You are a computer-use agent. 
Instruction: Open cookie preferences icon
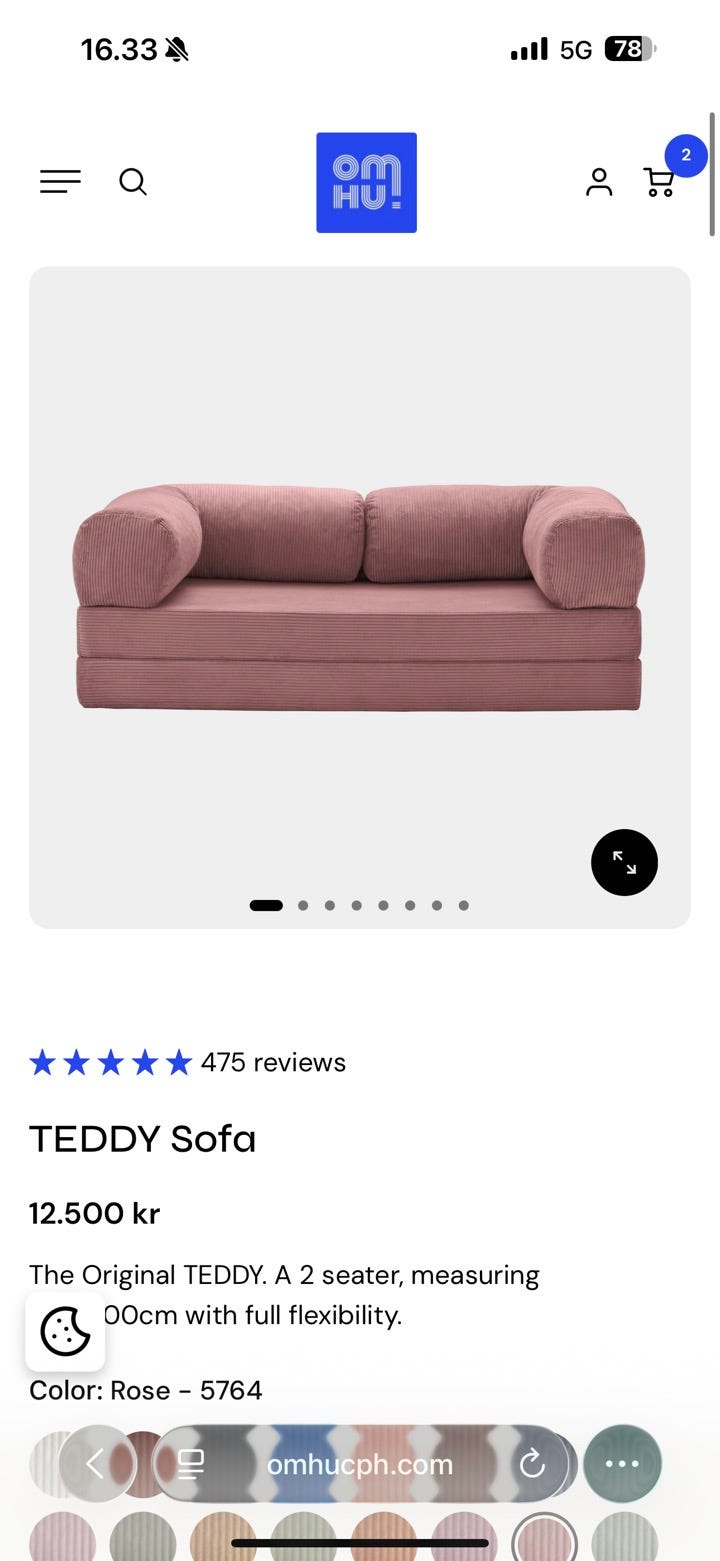pyautogui.click(x=65, y=1330)
